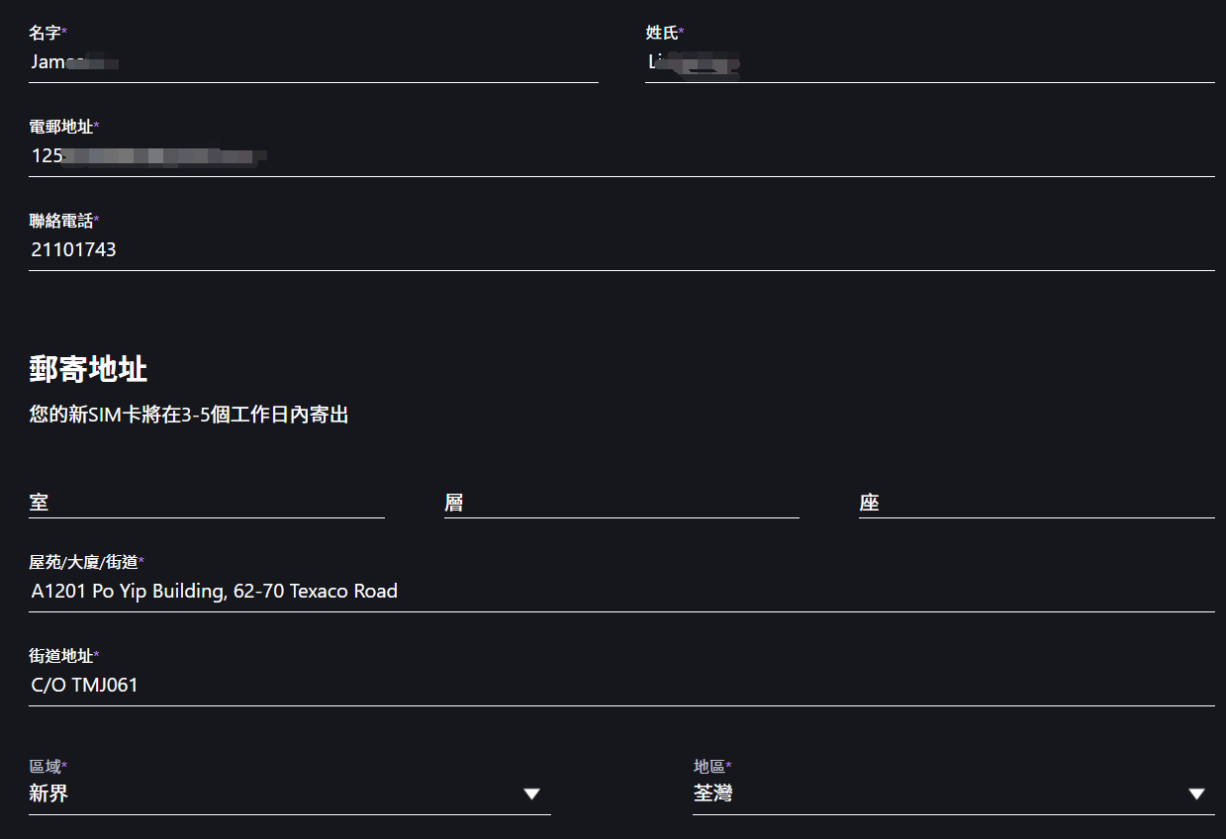
Task: Click the 電郵地址 field label
Action: pos(61,126)
